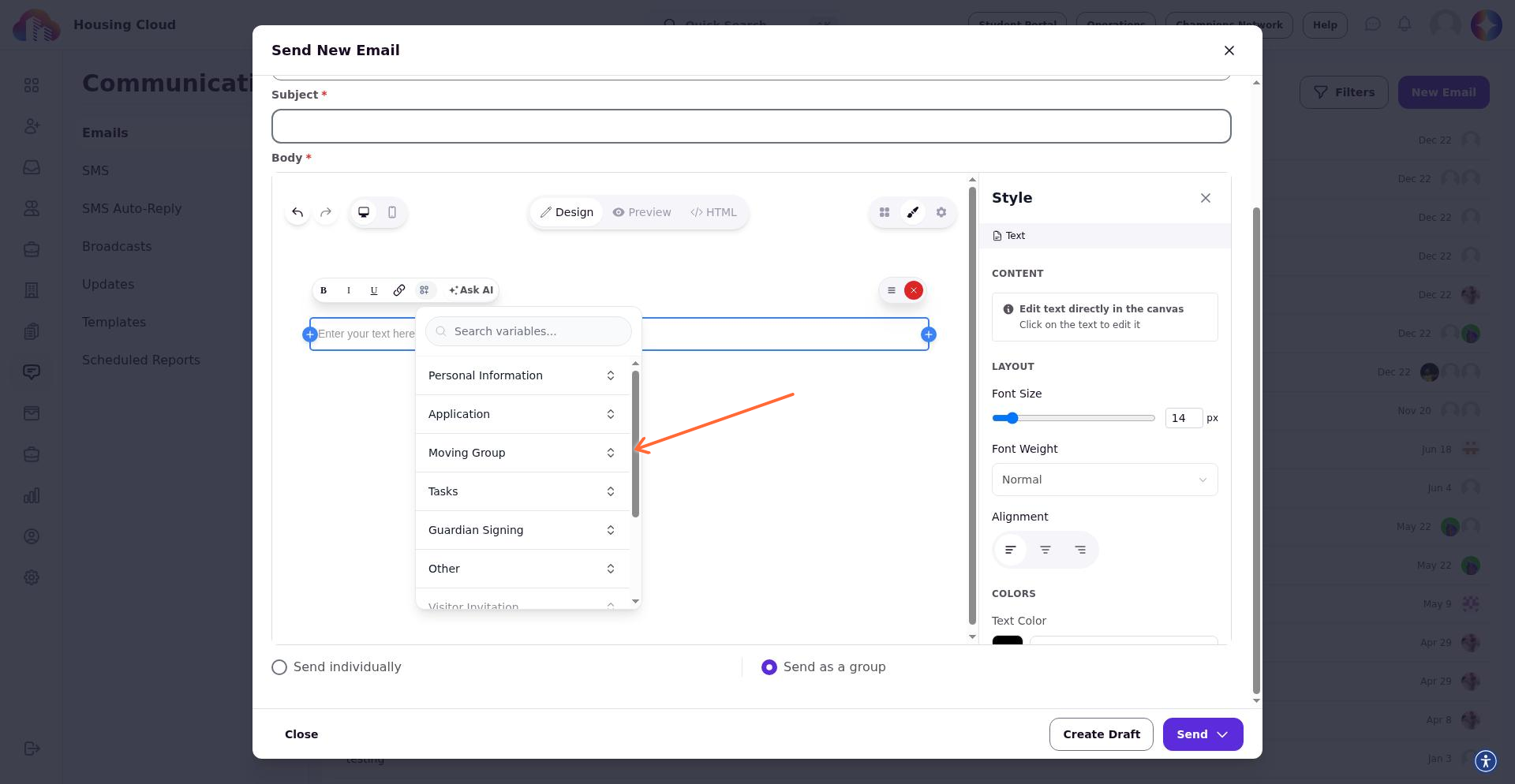Add block with left plus handle
This screenshot has width=1515, height=784.
click(310, 334)
